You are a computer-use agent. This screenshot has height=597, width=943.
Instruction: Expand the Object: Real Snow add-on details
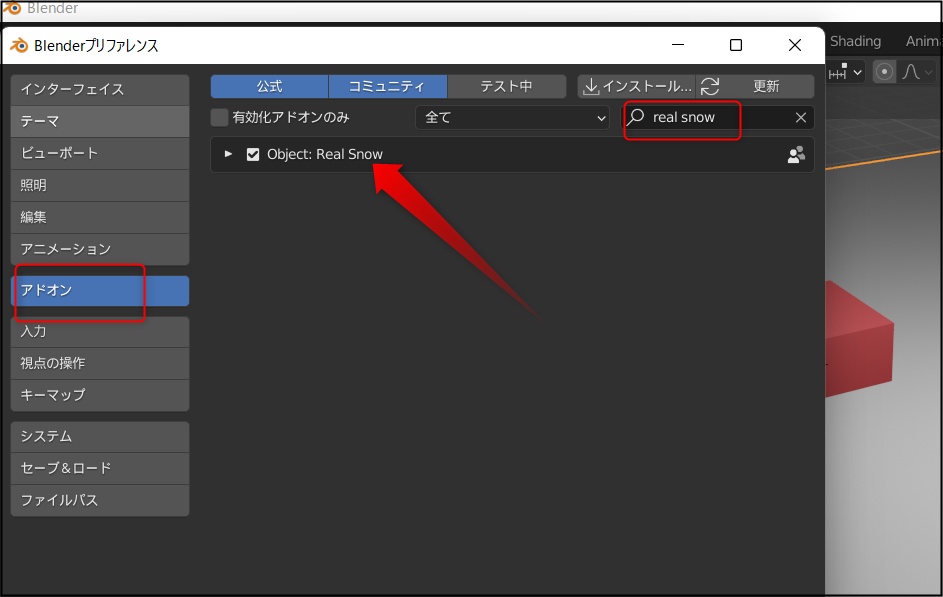tap(228, 154)
